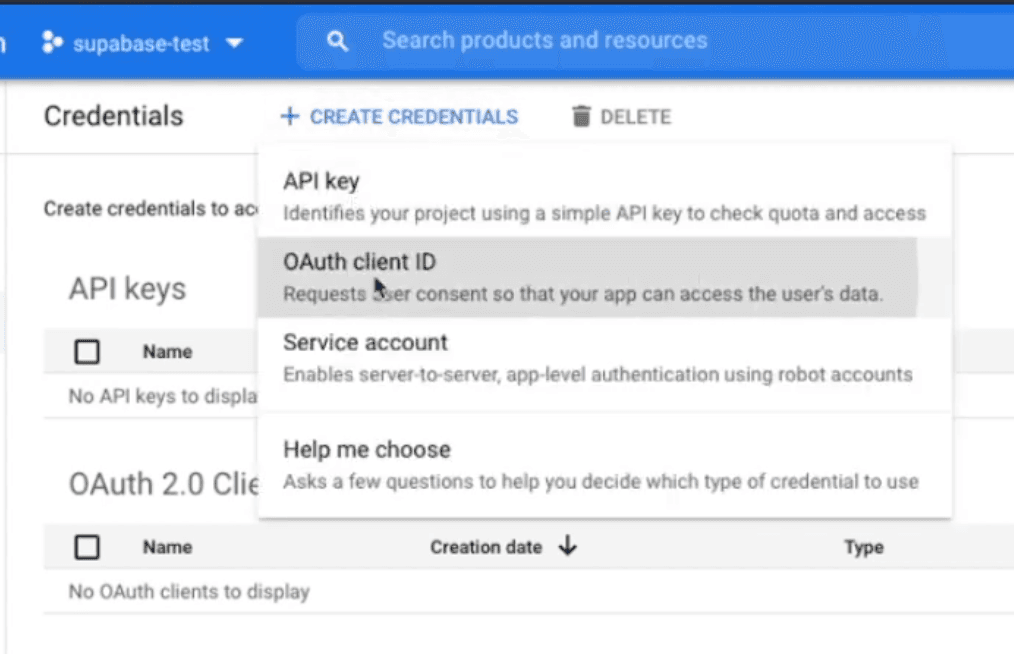This screenshot has width=1014, height=654.
Task: Click the trash can delete icon
Action: [x=581, y=117]
